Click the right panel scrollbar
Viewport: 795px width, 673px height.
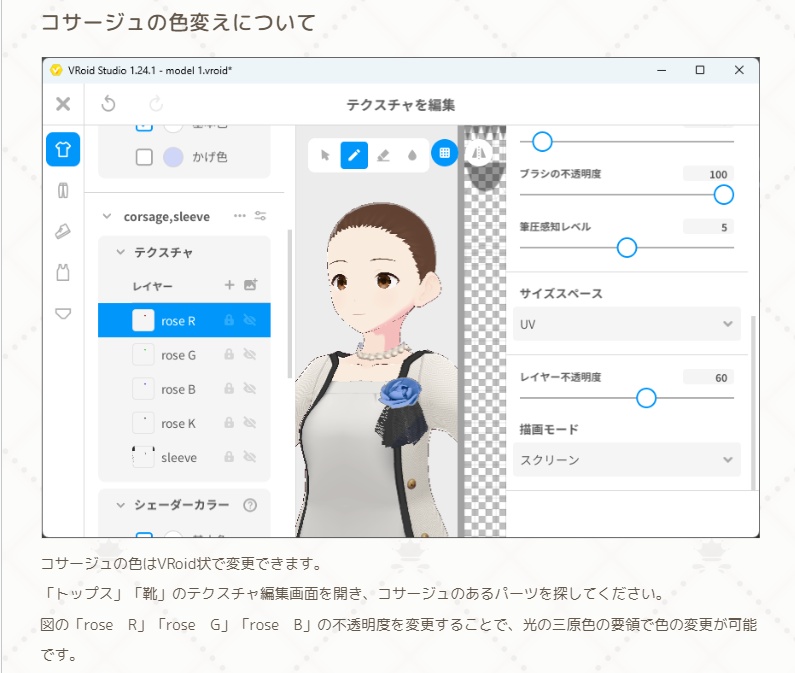tap(753, 403)
